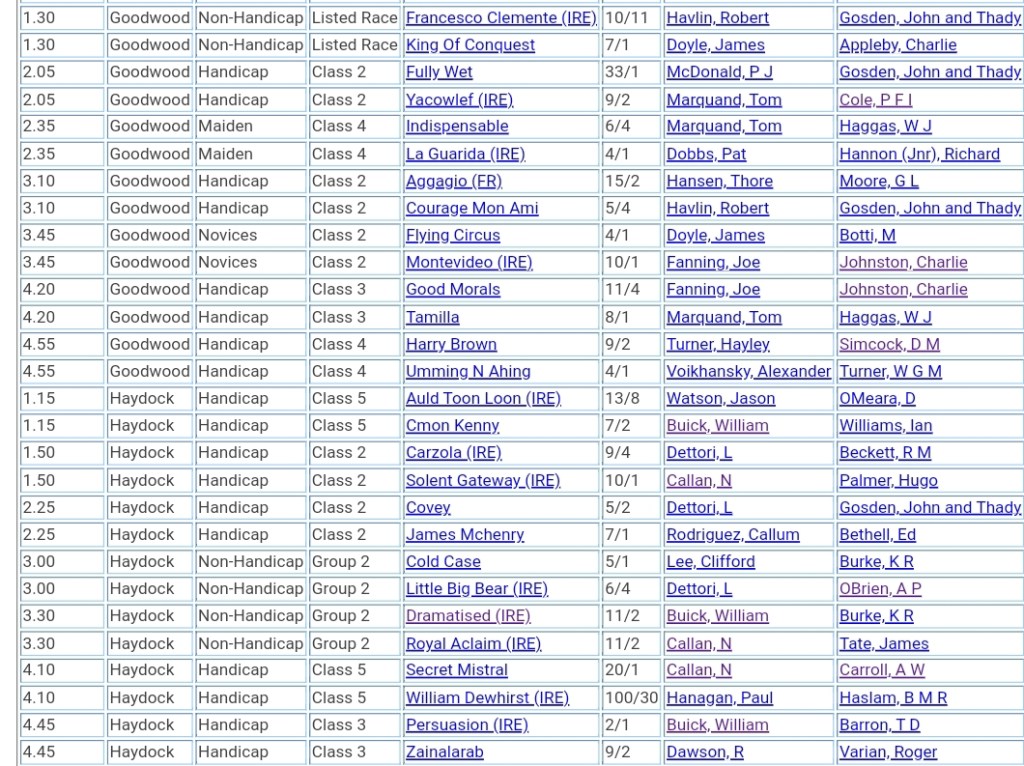Screen dimensions: 1024x766
Task: Open the Little Big Bear (IRE) link
Action: tap(476, 589)
